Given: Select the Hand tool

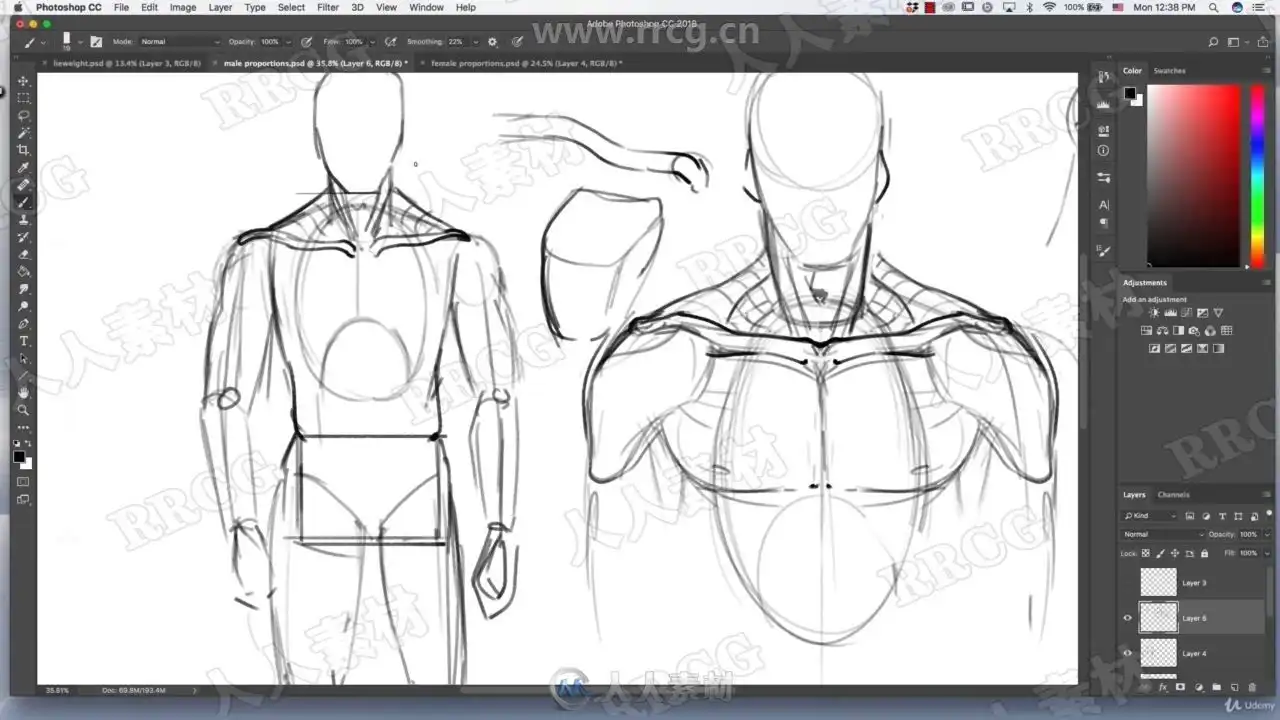Looking at the screenshot, I should [23, 393].
